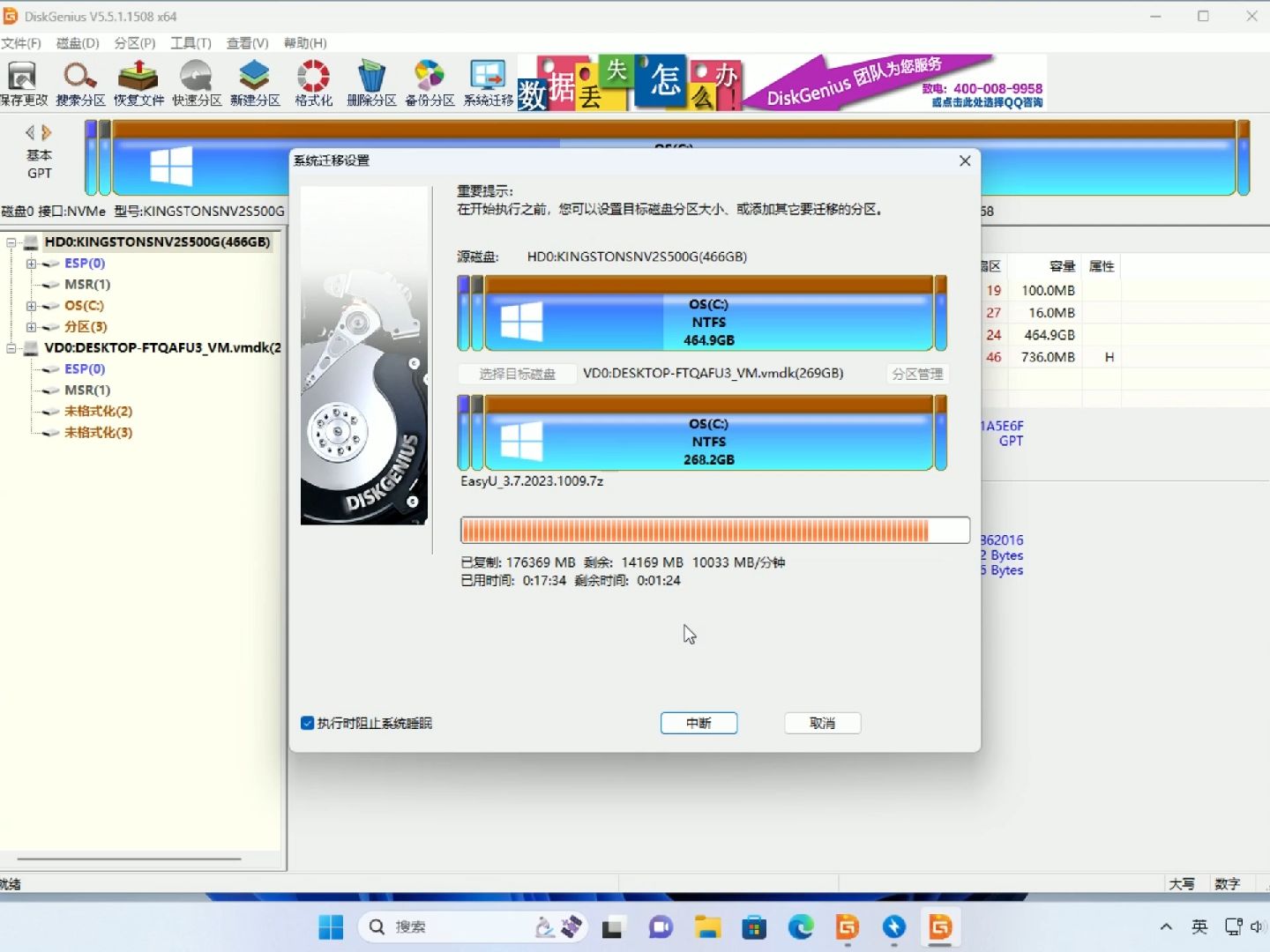Image resolution: width=1270 pixels, height=952 pixels.
Task: Click the taskbar 搜索 box
Action: point(473,926)
